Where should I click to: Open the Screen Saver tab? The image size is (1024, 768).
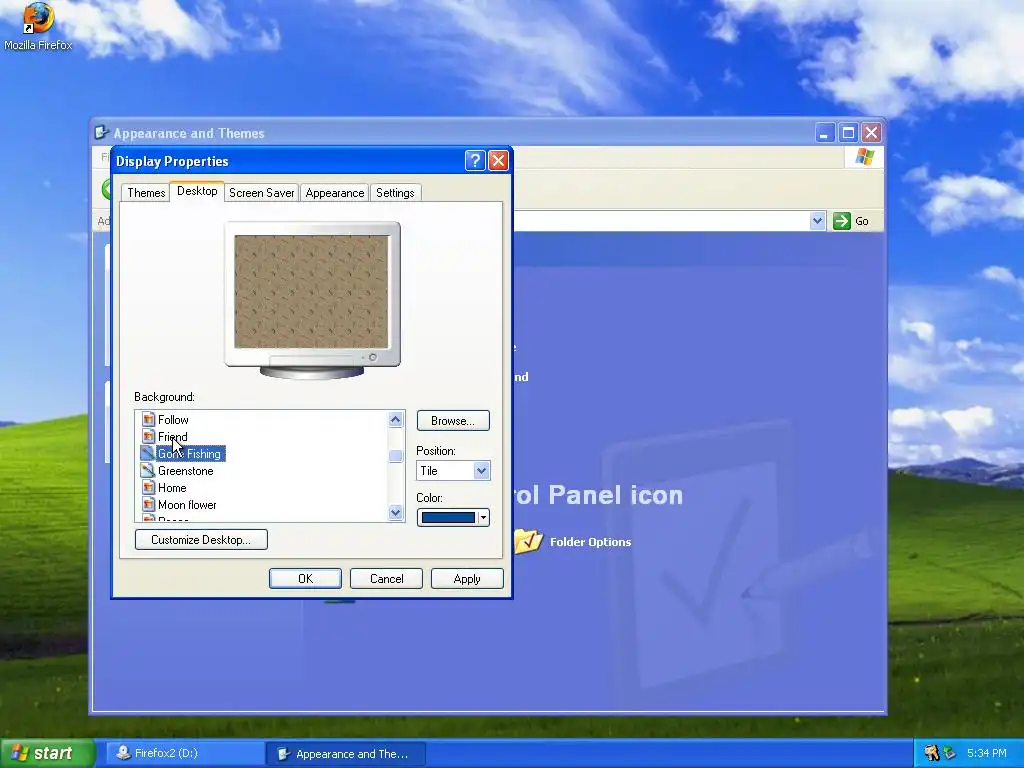pos(261,193)
